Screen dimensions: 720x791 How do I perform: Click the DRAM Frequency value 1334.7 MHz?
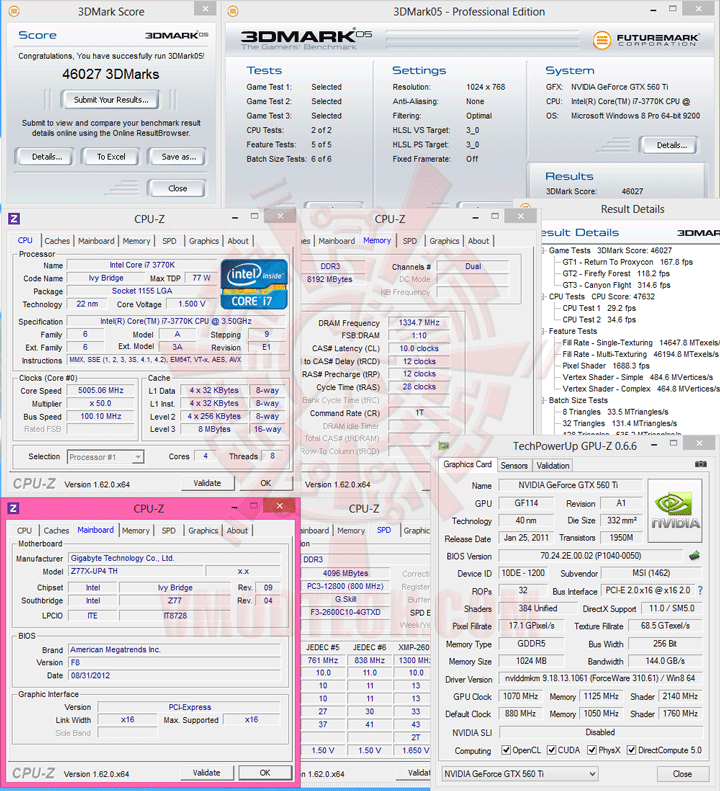pos(419,322)
